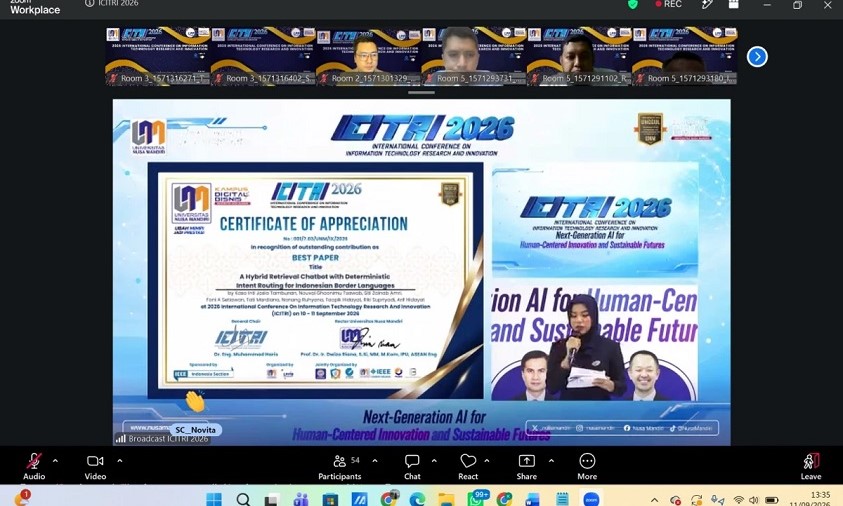
Task: Expand the Share options caret
Action: pos(551,461)
